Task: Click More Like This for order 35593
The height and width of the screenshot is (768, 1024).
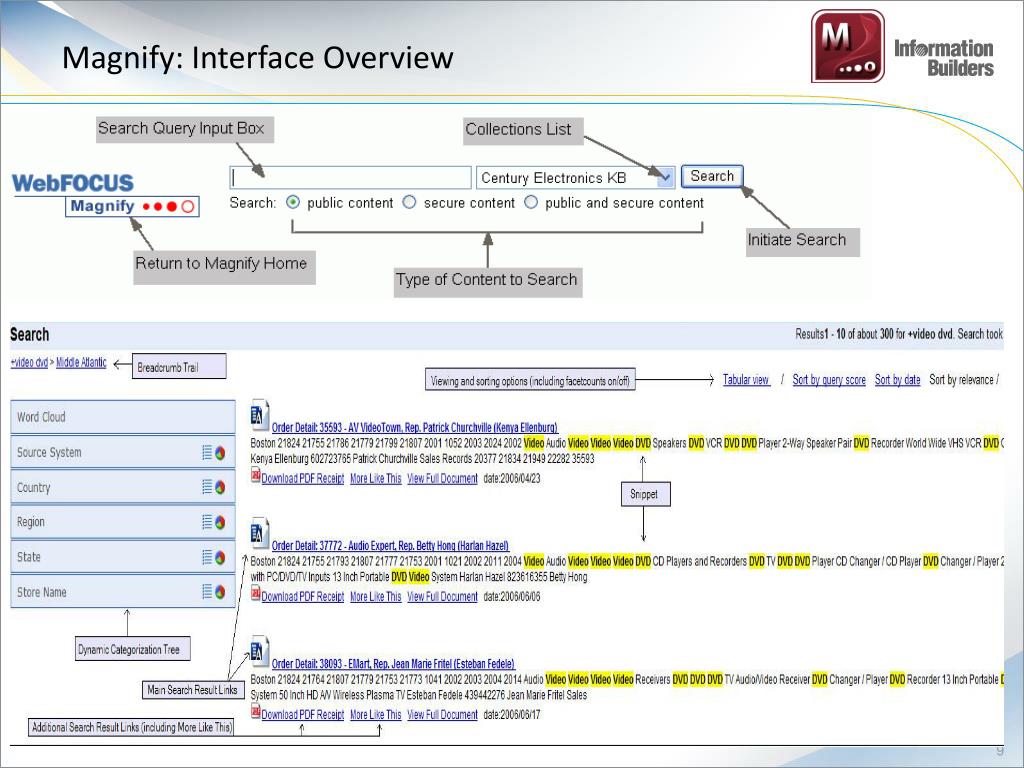Action: coord(376,479)
